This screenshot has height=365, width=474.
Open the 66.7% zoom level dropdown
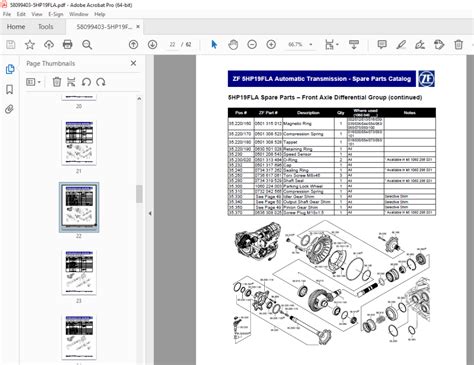click(311, 44)
